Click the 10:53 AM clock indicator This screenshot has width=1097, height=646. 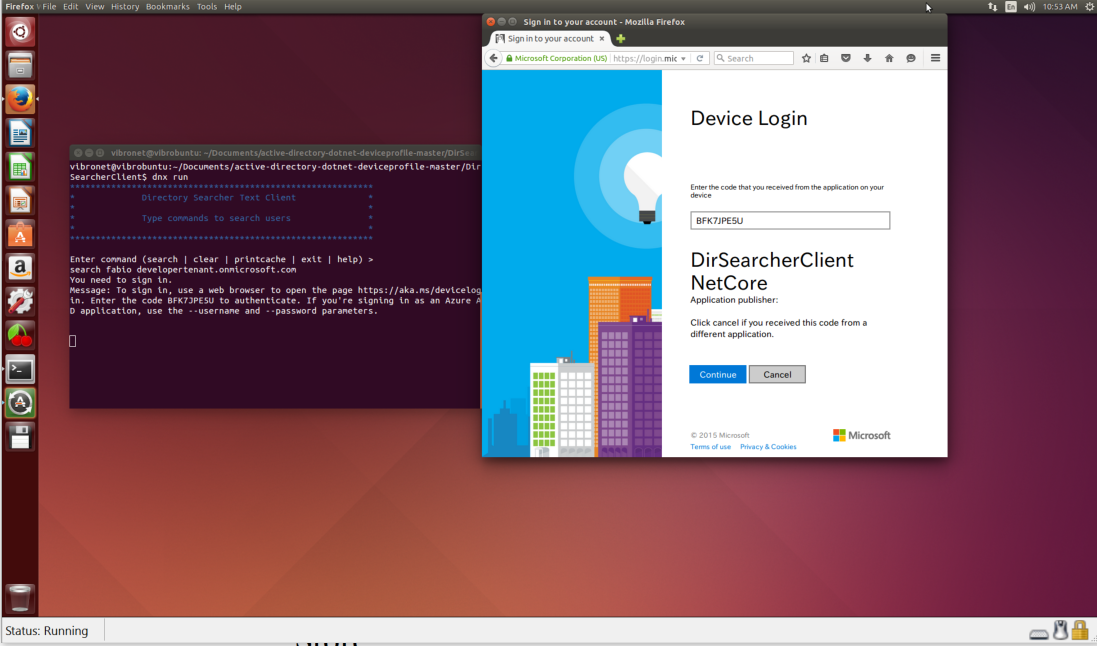point(1060,6)
